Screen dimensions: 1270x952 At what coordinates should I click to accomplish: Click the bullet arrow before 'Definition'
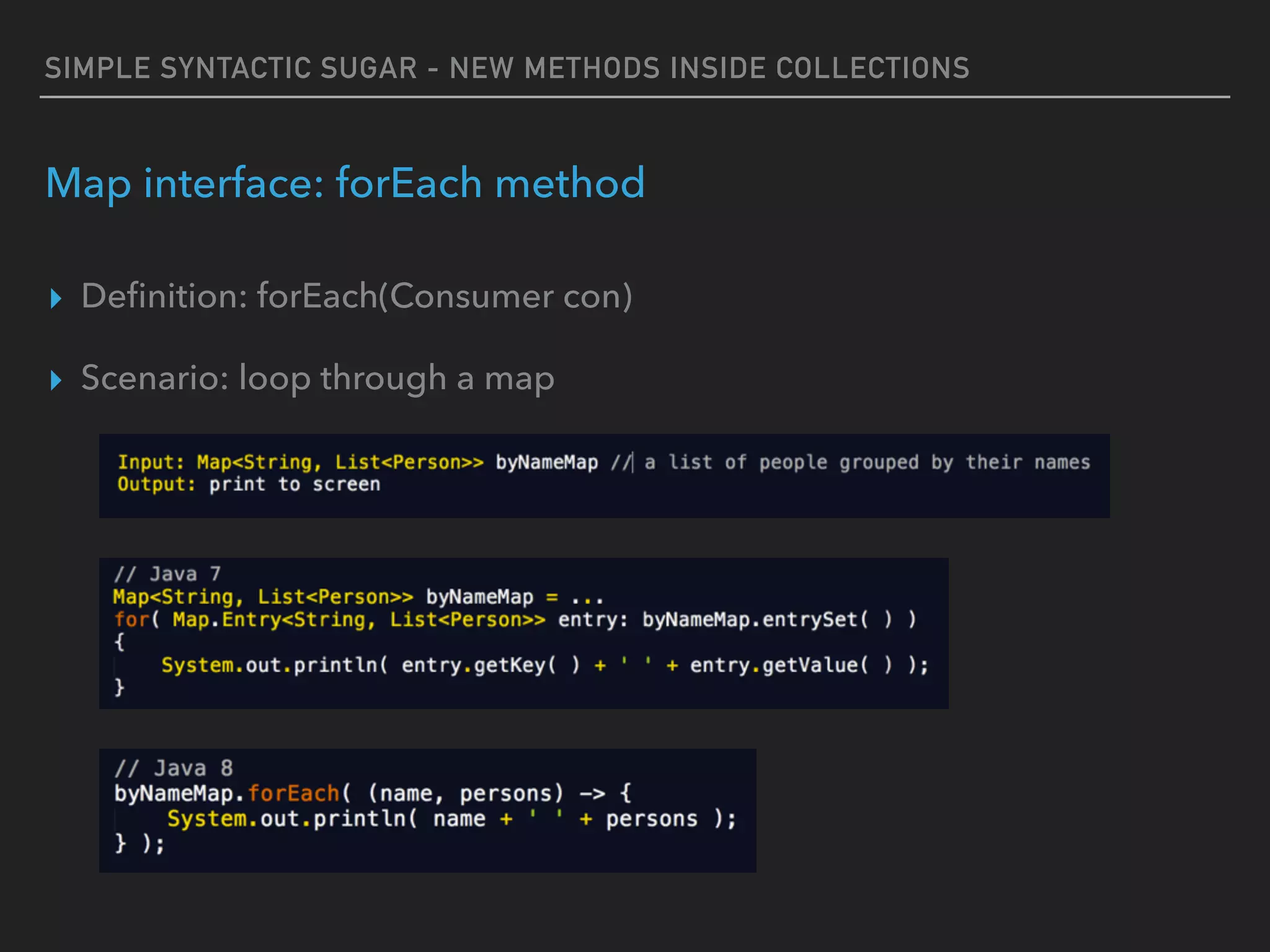(56, 299)
